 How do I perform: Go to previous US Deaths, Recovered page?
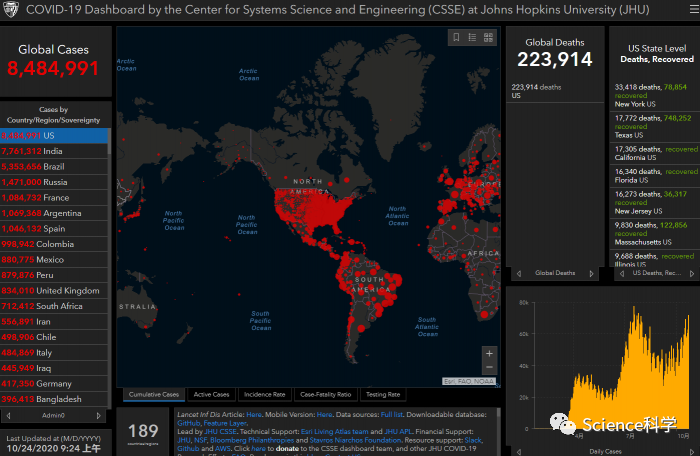point(622,273)
